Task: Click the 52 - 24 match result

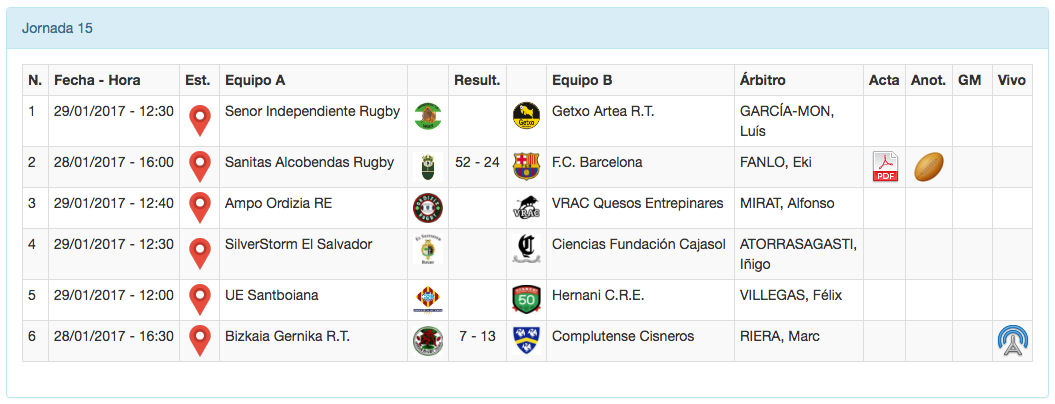Action: (477, 162)
